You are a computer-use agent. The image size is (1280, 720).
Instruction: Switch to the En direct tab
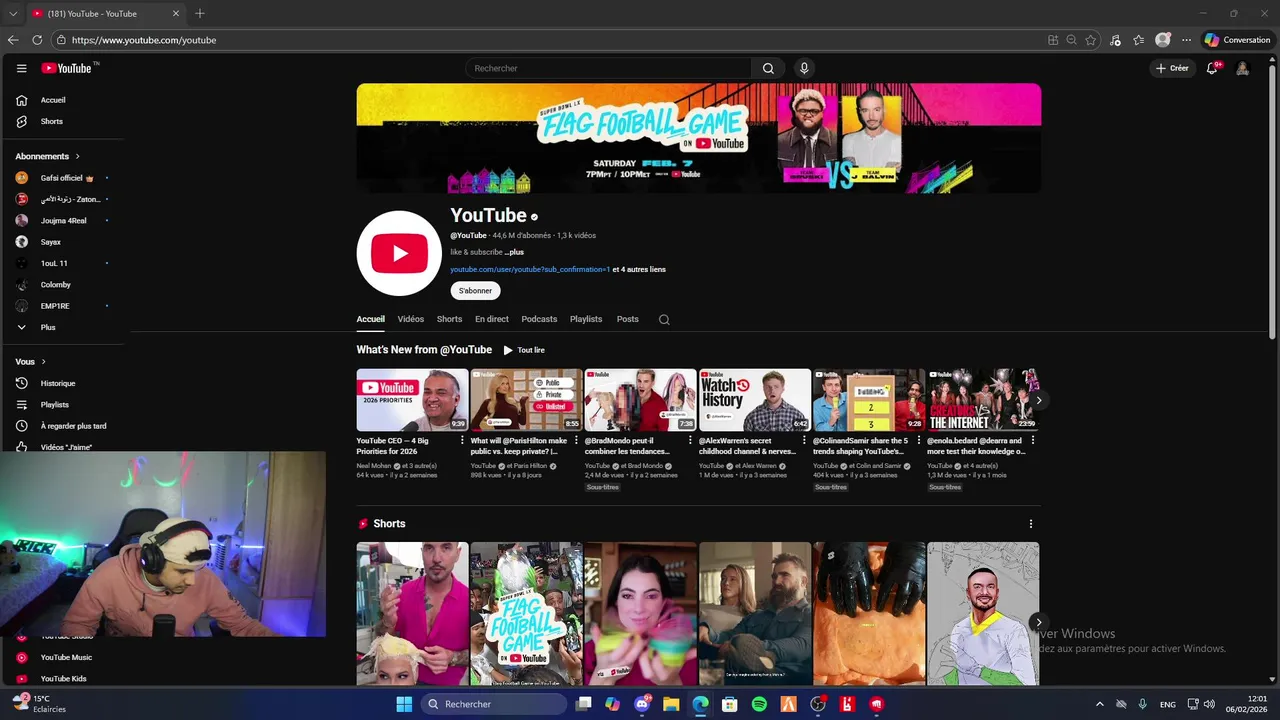click(492, 319)
